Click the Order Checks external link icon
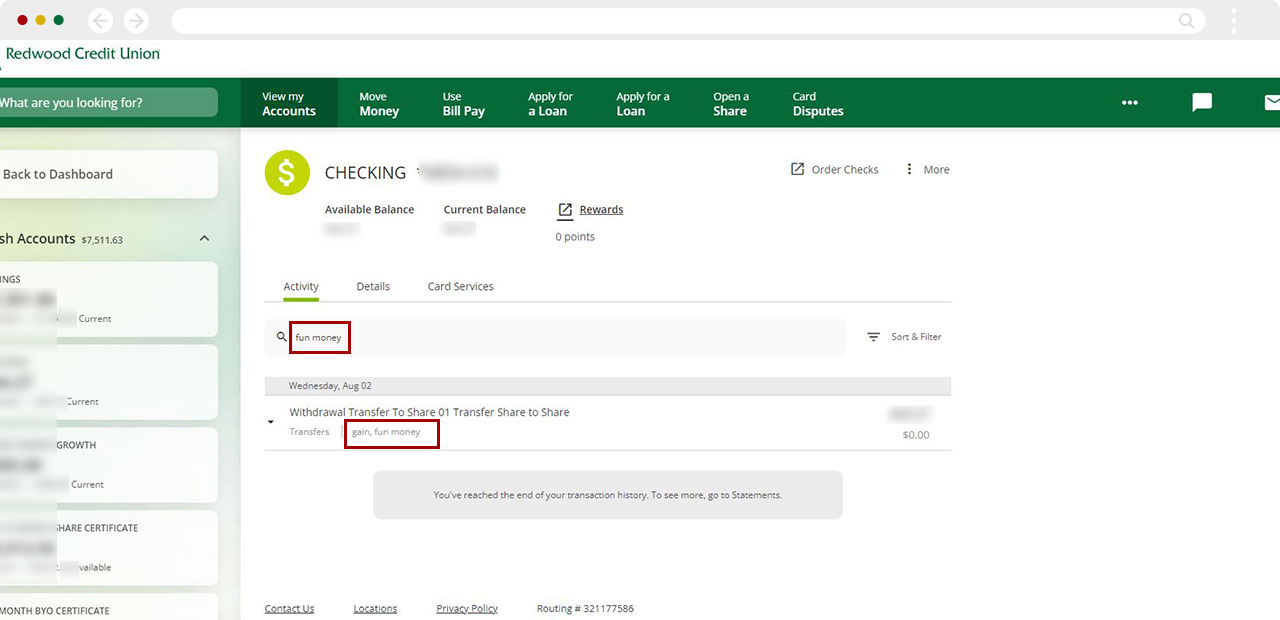 point(797,170)
